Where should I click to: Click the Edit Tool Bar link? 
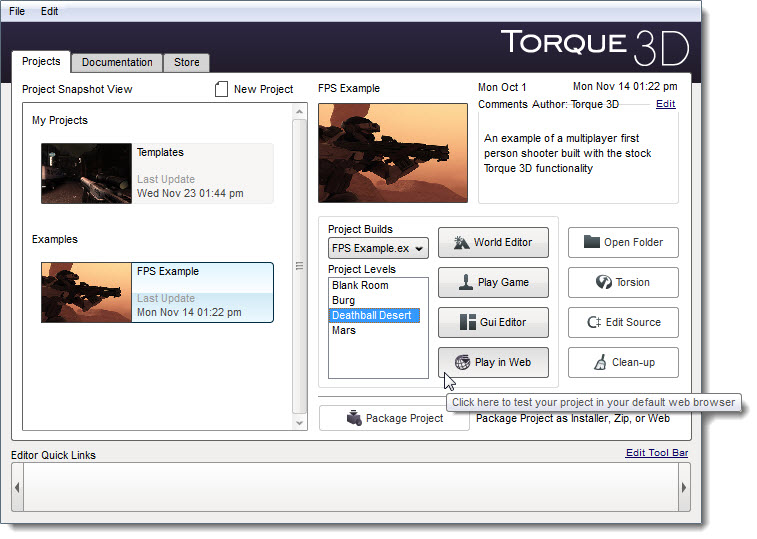657,453
